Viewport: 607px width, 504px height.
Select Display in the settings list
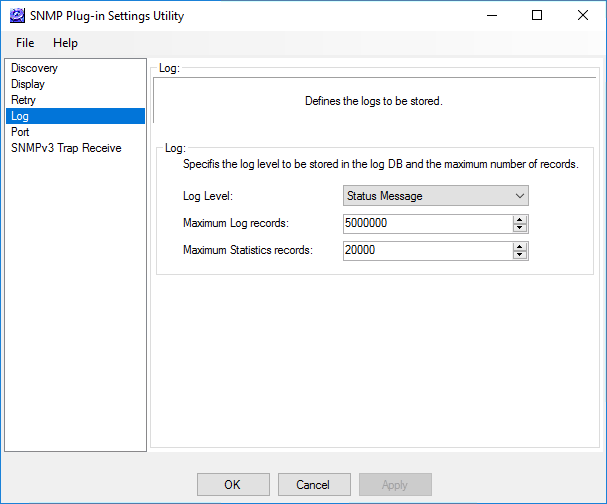pyautogui.click(x=28, y=84)
